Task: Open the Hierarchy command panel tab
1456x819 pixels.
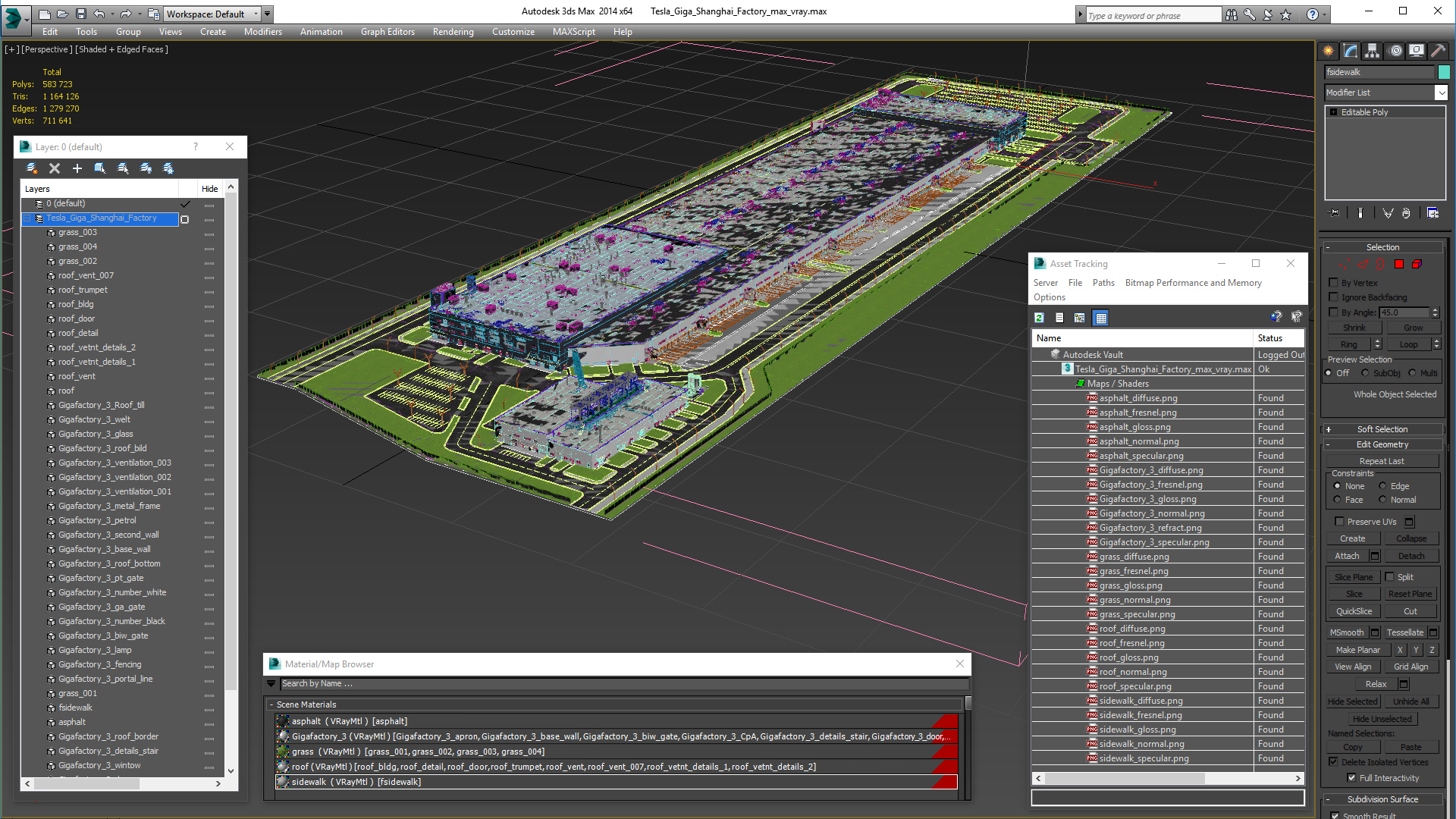Action: (x=1373, y=51)
